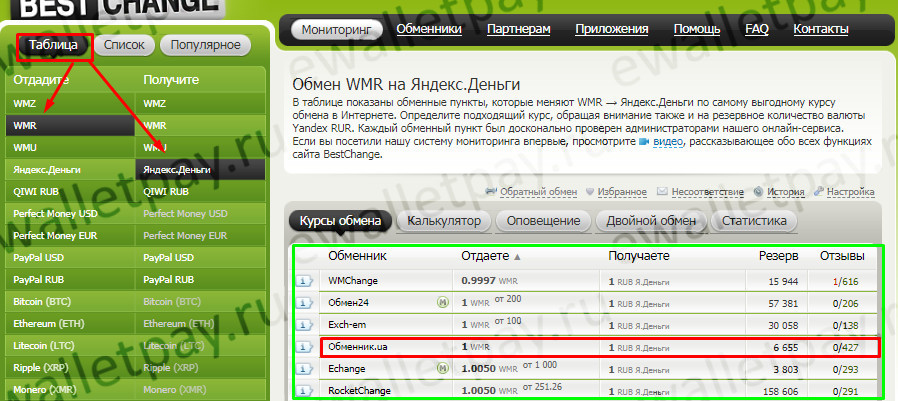The height and width of the screenshot is (401, 898).
Task: Click the Обратный обмен arrows icon
Action: click(x=491, y=192)
